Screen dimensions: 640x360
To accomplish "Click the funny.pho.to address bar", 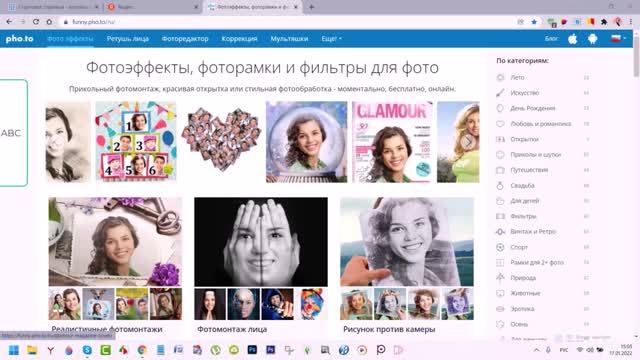I will tap(286, 22).
